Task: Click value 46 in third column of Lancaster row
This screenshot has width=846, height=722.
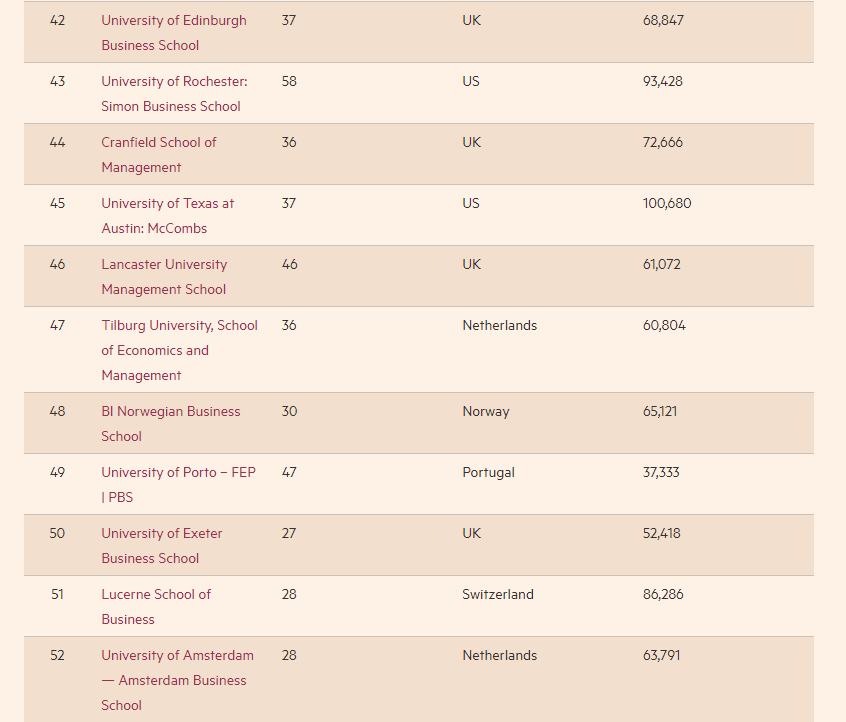Action: tap(290, 264)
